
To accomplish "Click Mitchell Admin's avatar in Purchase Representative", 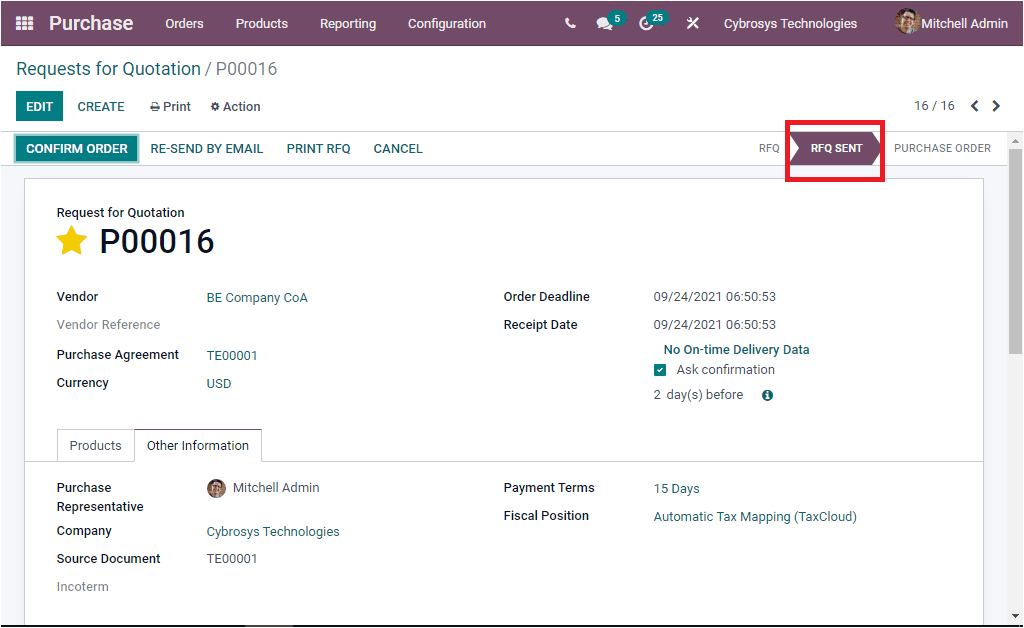I will click(x=216, y=488).
